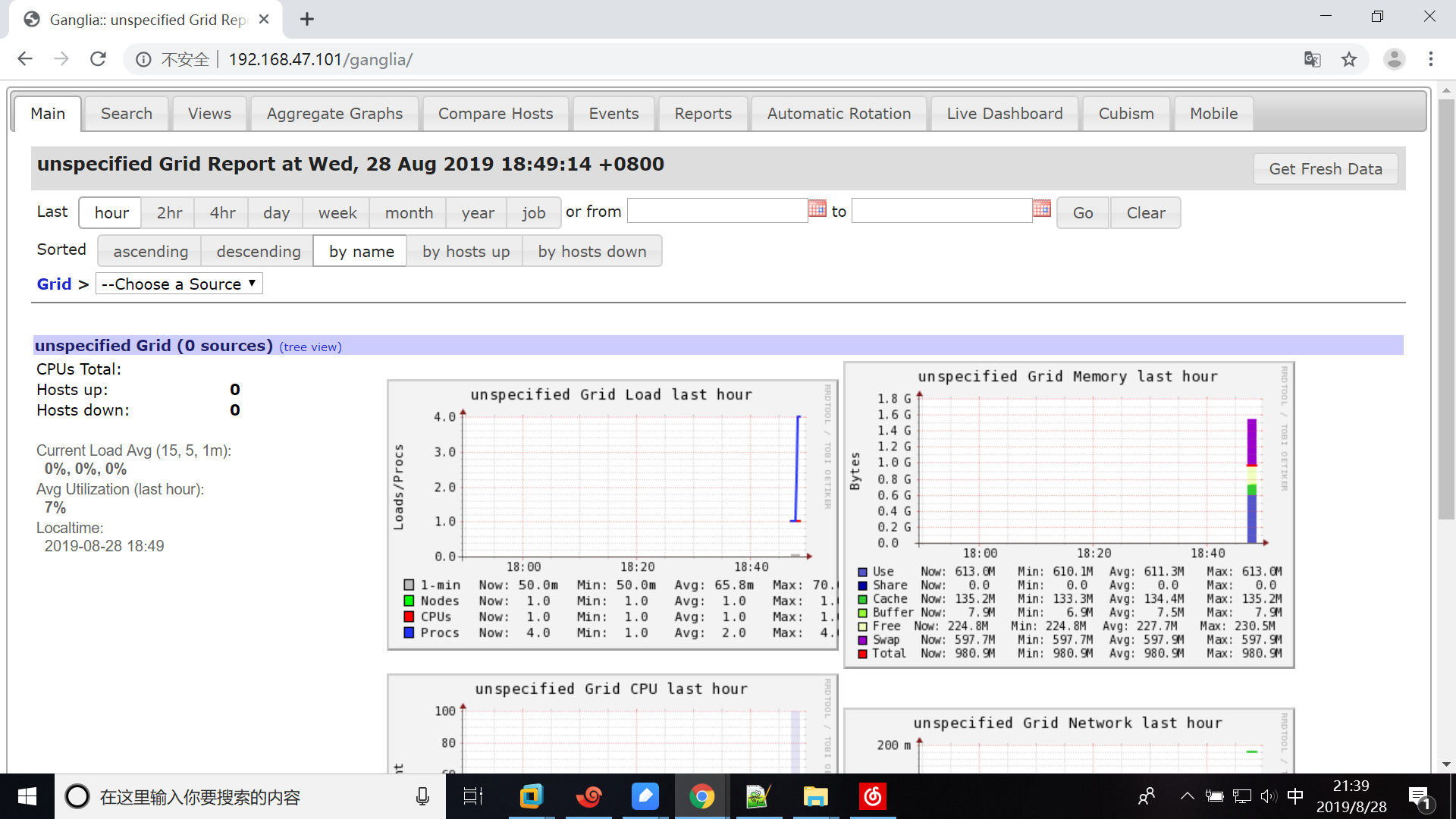Screen dimensions: 1456x819
Task: Select the 2hr time range toggle
Action: pos(169,213)
